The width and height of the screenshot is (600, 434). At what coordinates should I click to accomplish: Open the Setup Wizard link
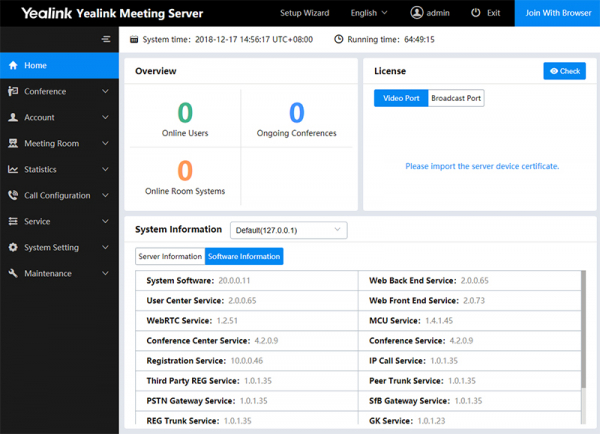coord(303,13)
